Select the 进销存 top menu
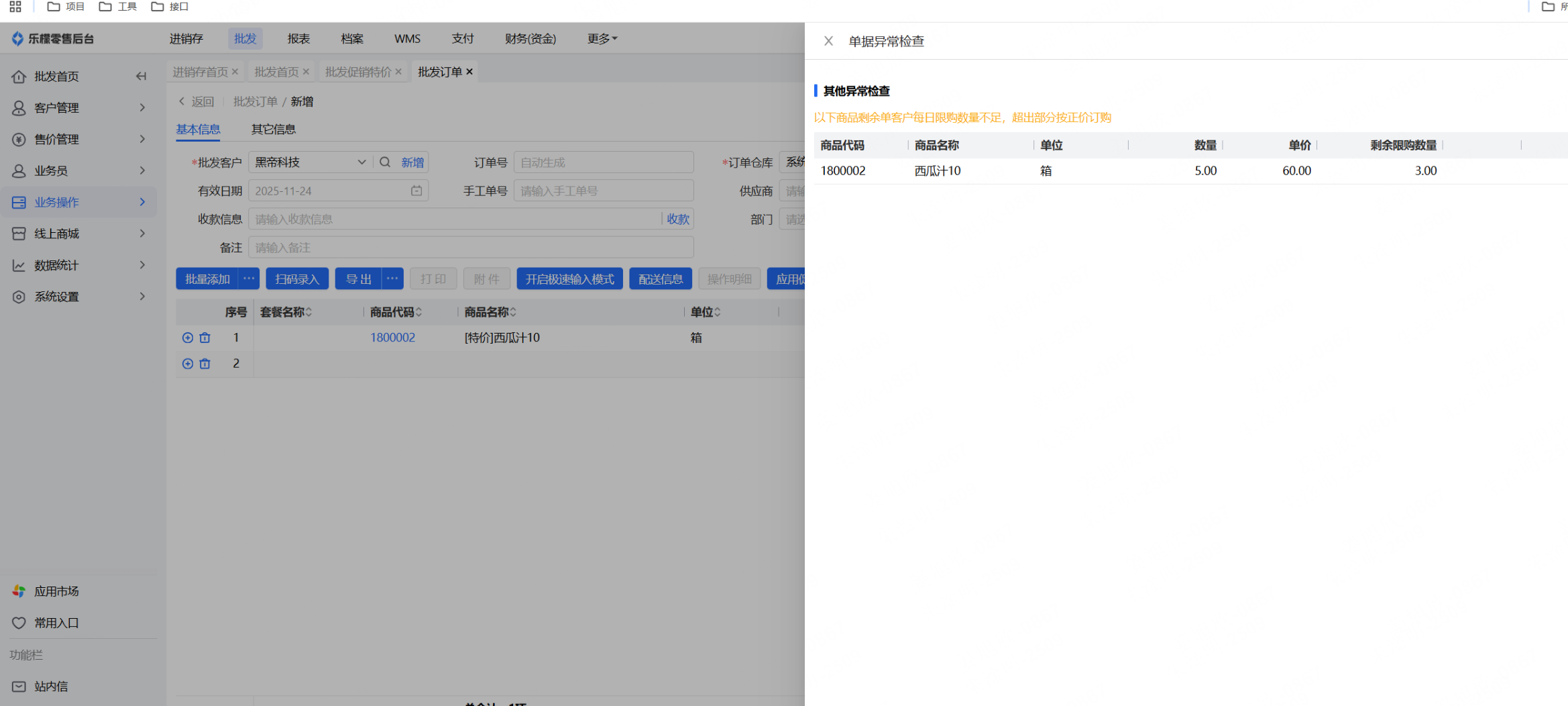This screenshot has height=706, width=1568. (186, 39)
